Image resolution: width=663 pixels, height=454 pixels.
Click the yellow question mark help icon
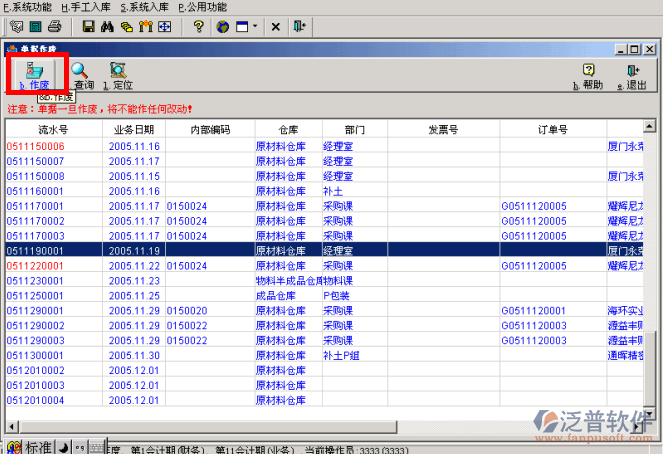click(x=199, y=26)
